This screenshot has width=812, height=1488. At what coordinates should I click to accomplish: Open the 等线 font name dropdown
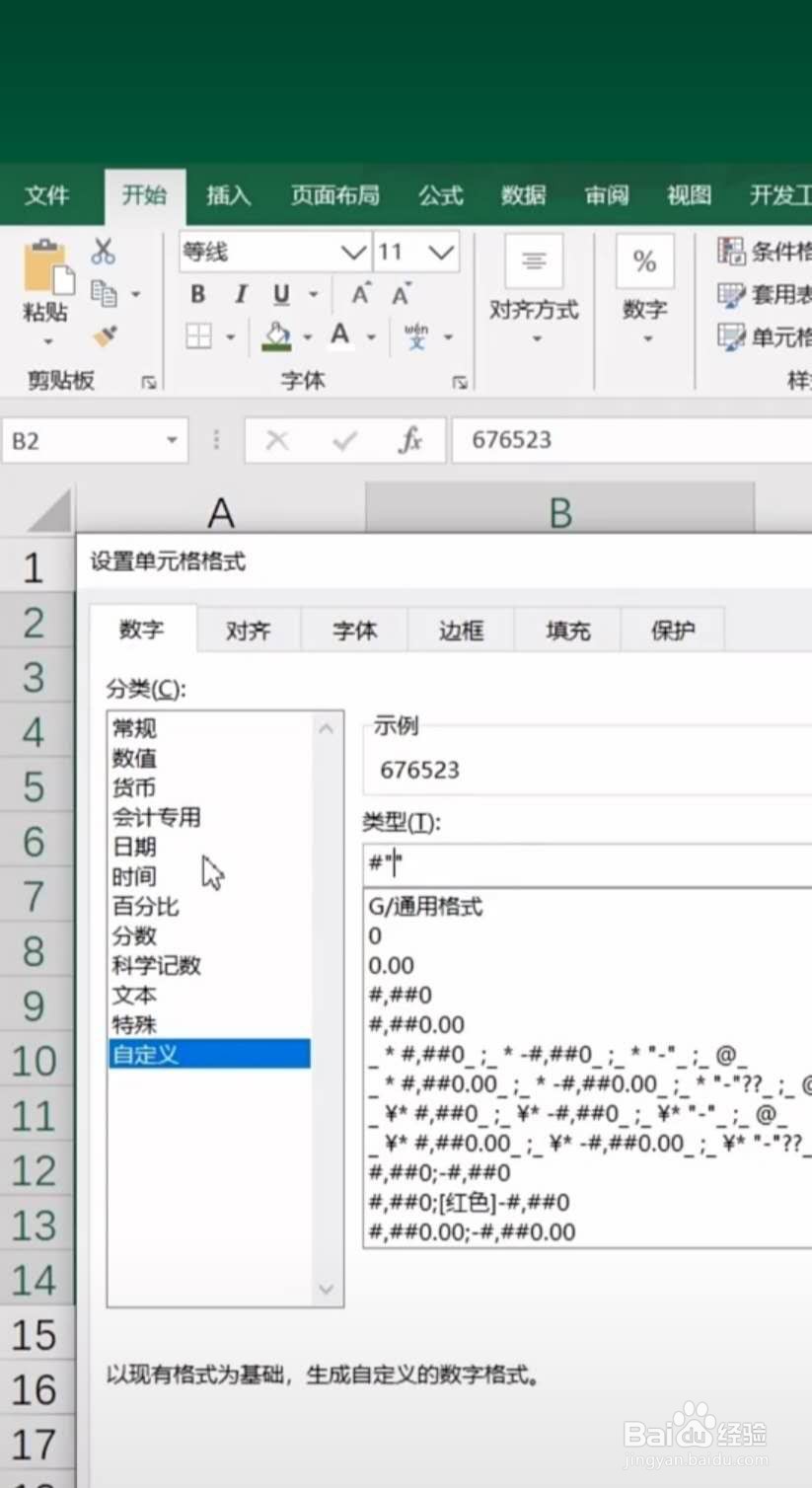coord(355,253)
